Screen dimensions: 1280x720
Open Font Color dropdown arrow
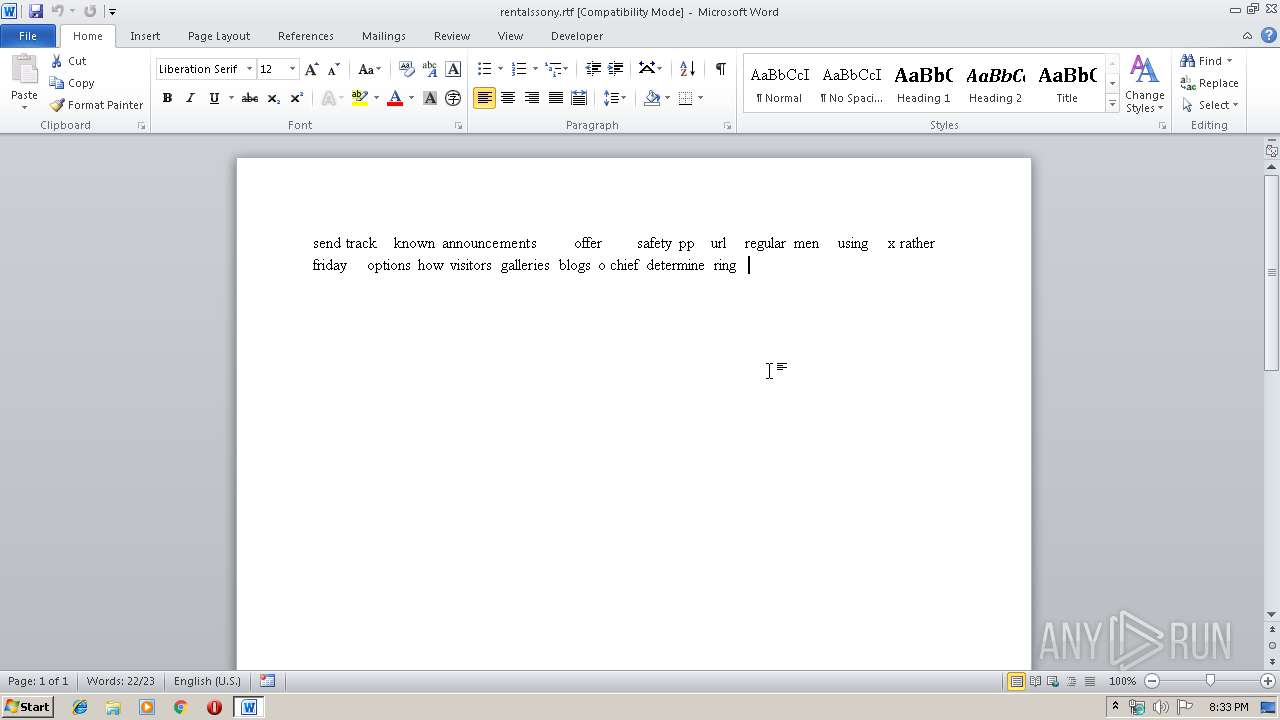coord(411,98)
